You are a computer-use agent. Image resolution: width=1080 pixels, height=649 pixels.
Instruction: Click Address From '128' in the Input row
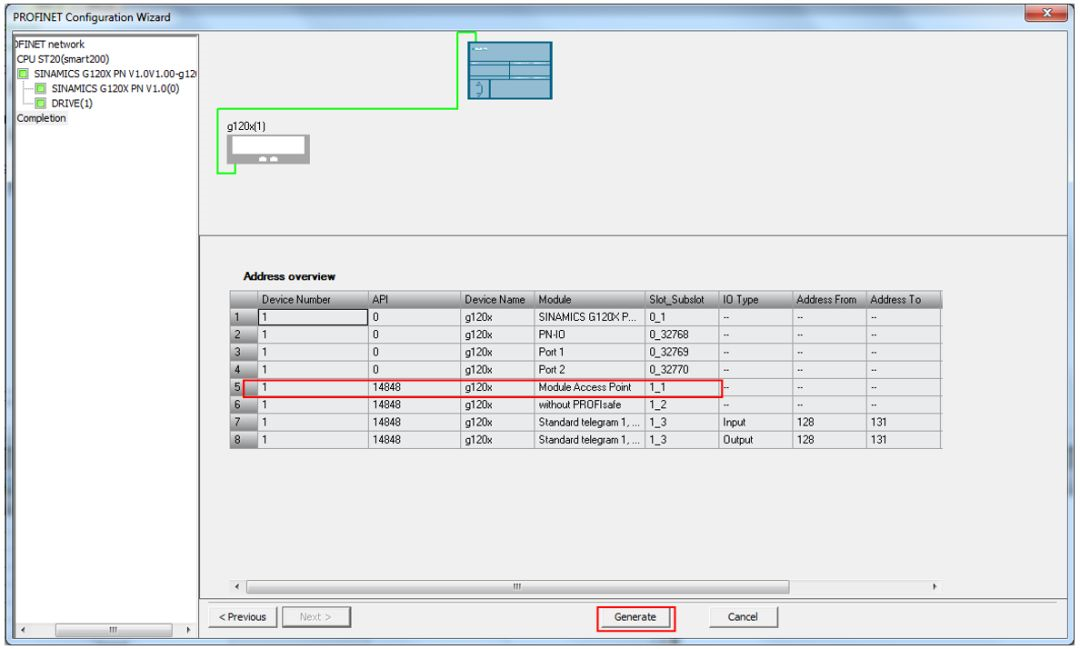tap(829, 422)
